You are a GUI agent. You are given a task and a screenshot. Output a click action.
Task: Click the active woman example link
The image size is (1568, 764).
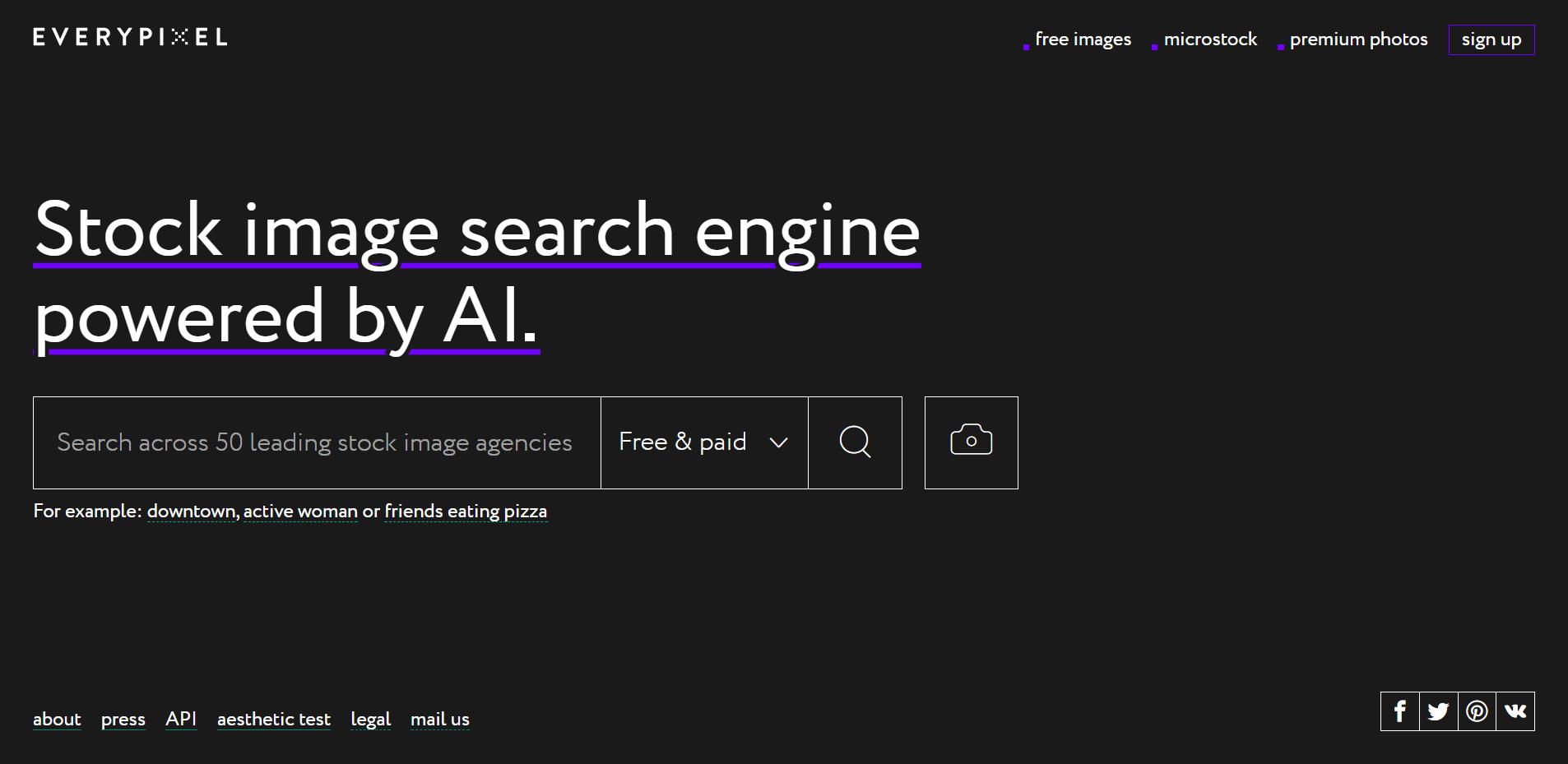[x=300, y=512]
